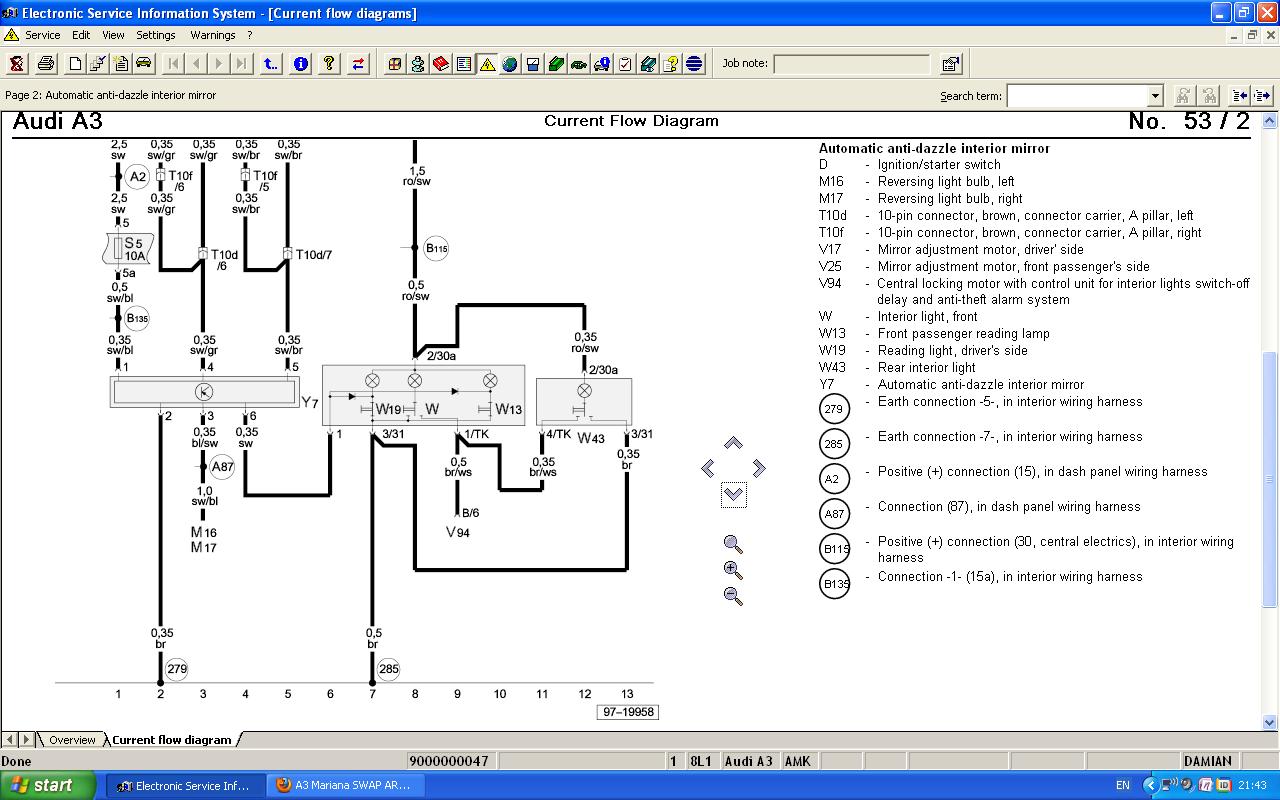The width and height of the screenshot is (1280, 800).
Task: Click the yellow car vehicle icon
Action: 144,64
